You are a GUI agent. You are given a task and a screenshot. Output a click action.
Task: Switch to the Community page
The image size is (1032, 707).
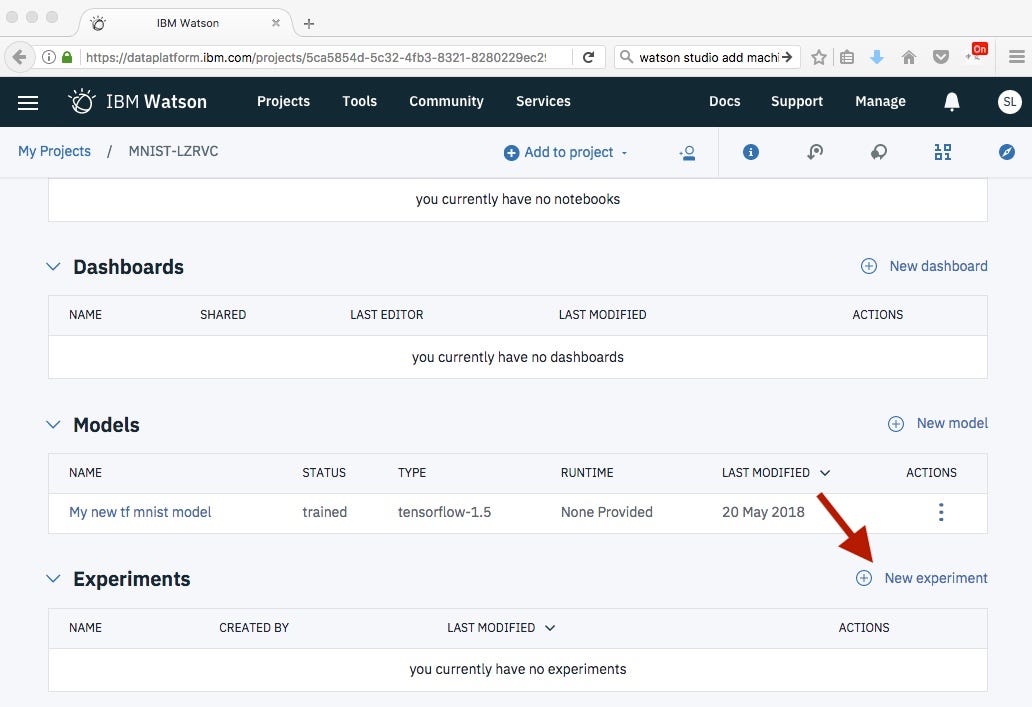coord(446,101)
